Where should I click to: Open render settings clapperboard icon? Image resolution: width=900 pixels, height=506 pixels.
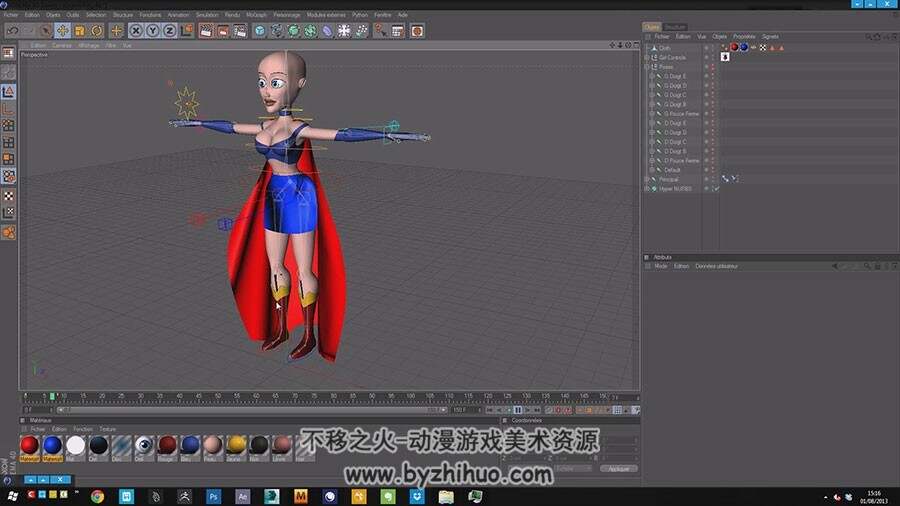click(x=240, y=30)
